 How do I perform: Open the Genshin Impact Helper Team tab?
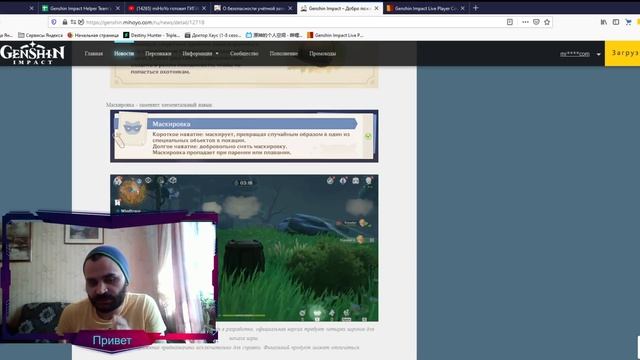(x=76, y=8)
